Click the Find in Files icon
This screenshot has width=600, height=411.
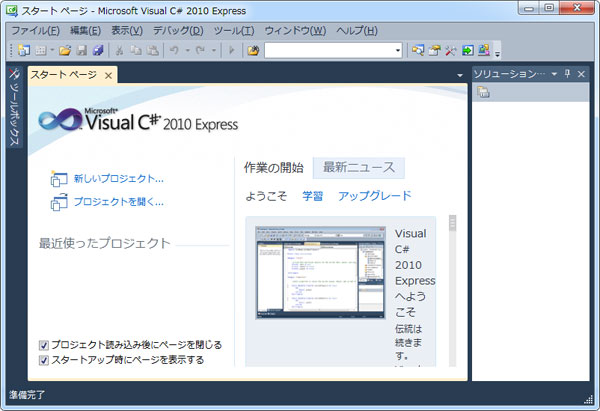tap(253, 50)
